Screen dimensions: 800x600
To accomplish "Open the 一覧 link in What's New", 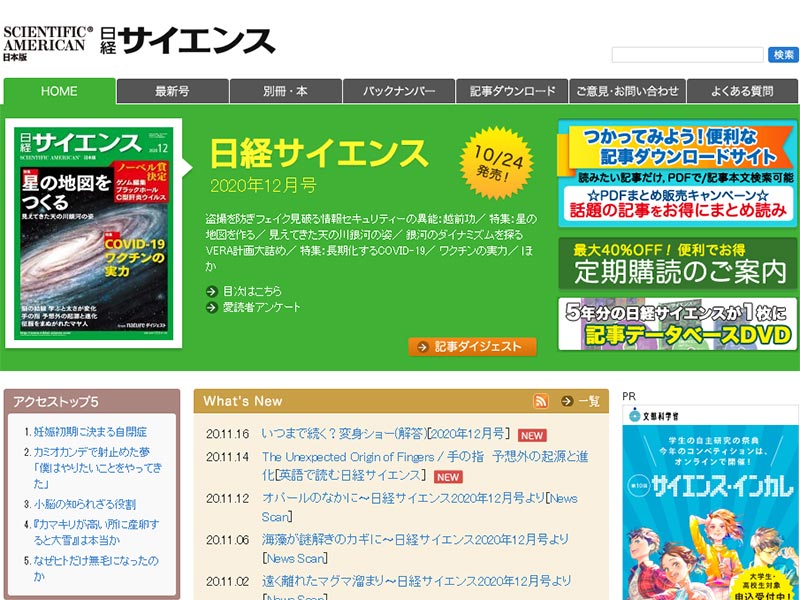I will click(589, 401).
